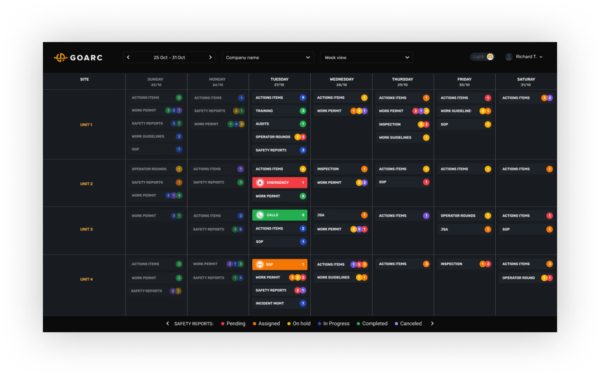Select the Wednesday column header
600x376 pixels.
click(341, 81)
